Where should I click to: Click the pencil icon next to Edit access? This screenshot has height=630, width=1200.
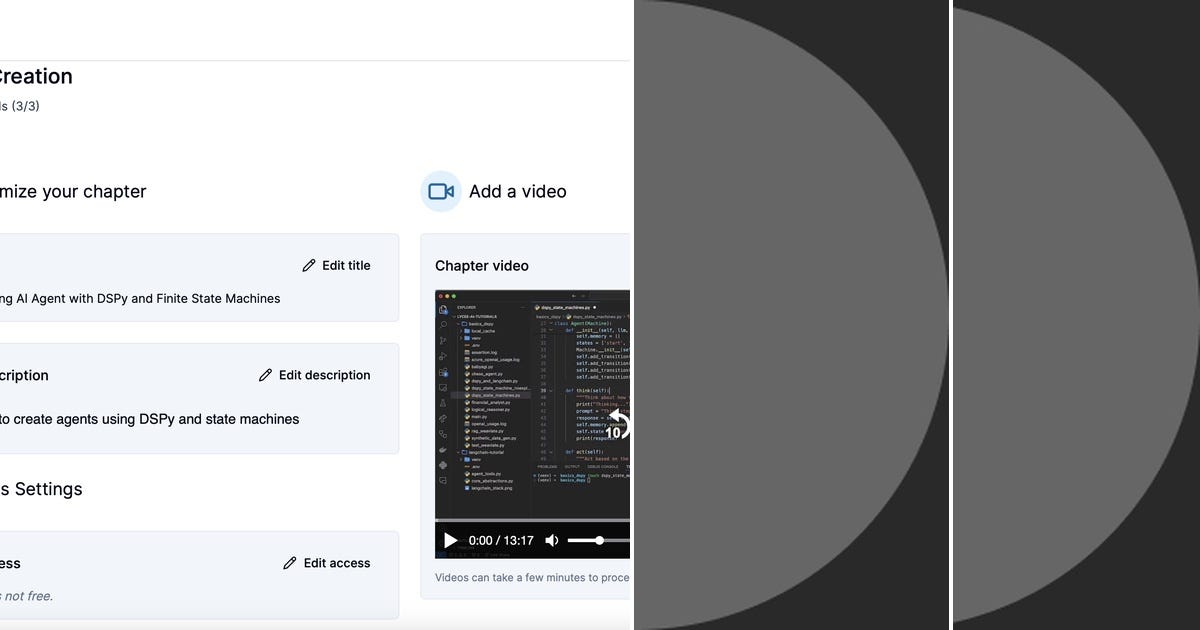point(290,563)
